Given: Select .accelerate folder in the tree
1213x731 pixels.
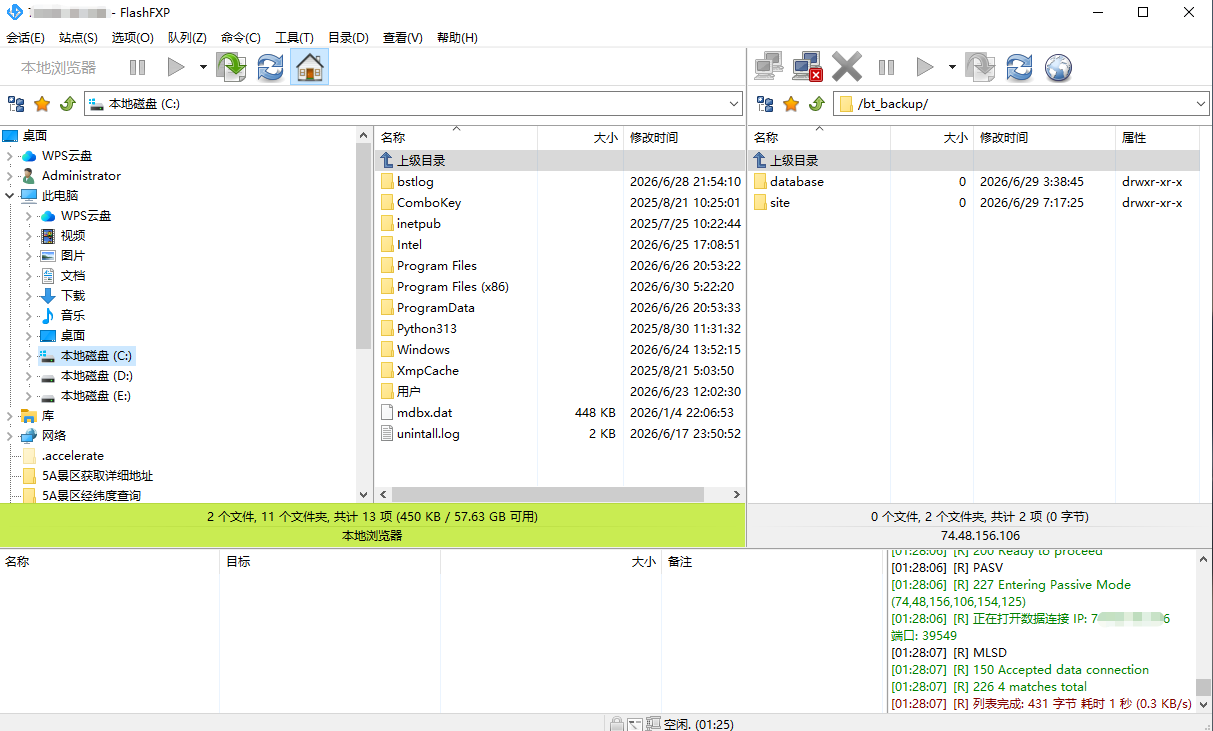Looking at the screenshot, I should pyautogui.click(x=73, y=456).
